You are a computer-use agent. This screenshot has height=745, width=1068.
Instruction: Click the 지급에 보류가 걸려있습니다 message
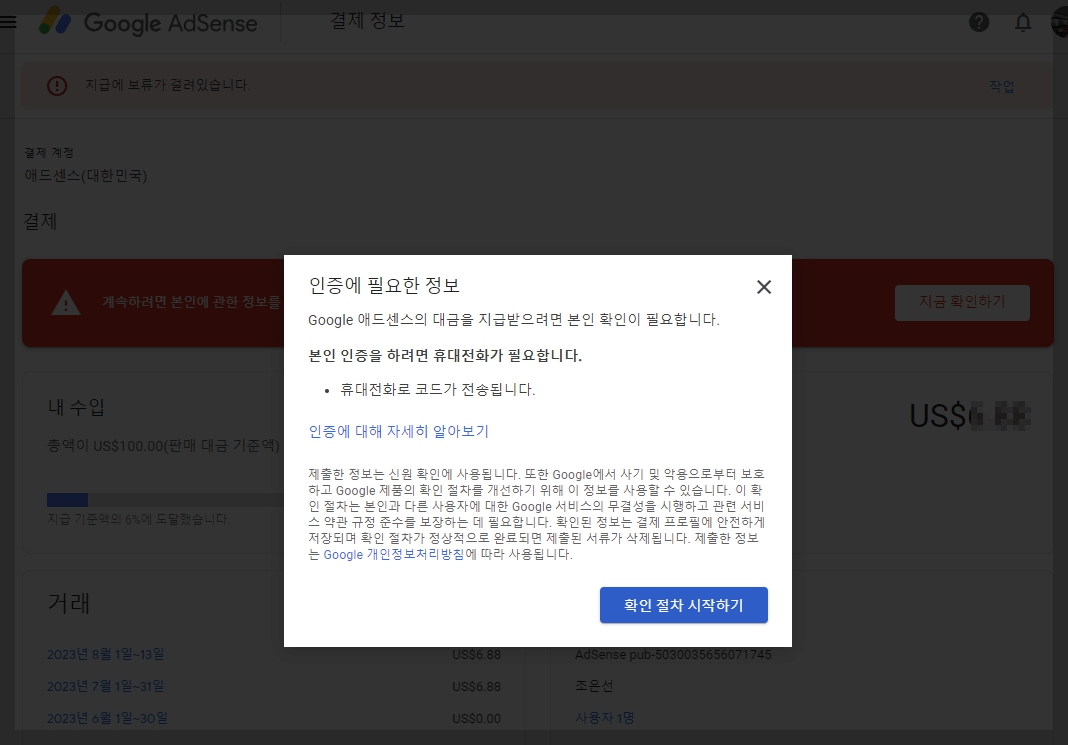pyautogui.click(x=168, y=85)
